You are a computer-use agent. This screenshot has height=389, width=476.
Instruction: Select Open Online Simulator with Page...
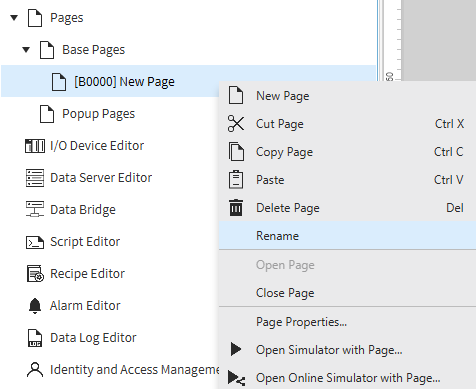[347, 378]
